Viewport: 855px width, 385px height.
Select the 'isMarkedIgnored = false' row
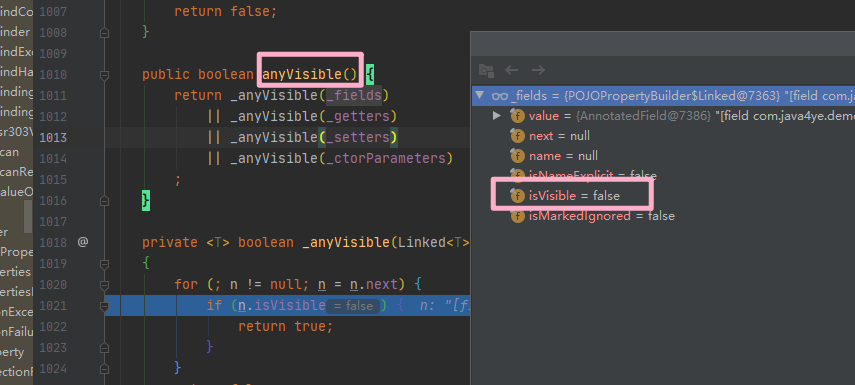(663, 216)
